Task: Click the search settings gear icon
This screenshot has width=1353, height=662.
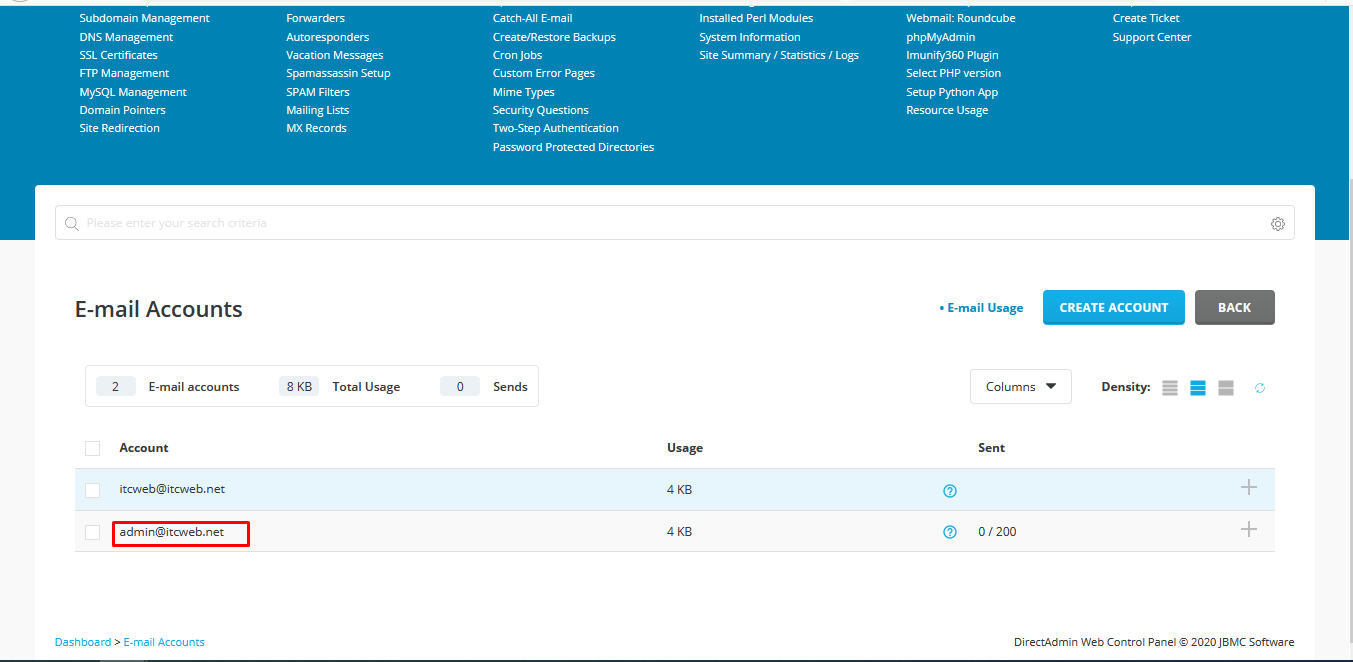Action: [1277, 224]
